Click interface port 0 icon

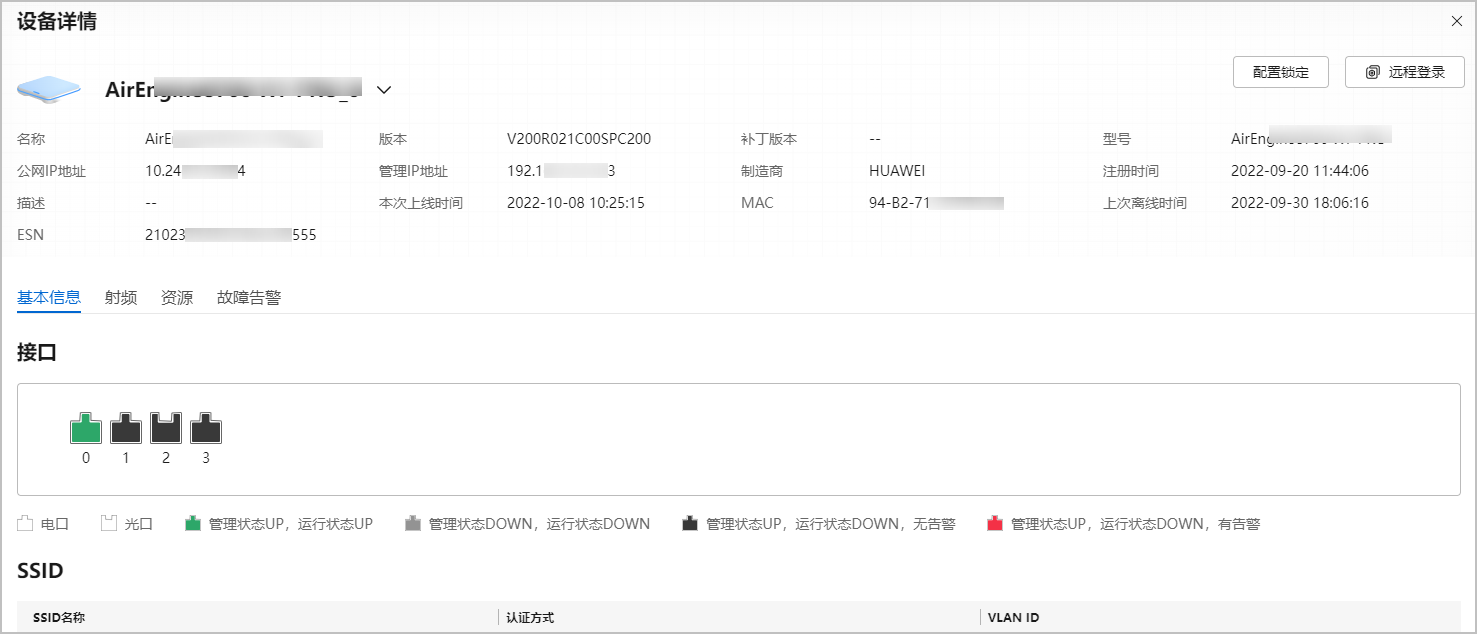pos(86,428)
